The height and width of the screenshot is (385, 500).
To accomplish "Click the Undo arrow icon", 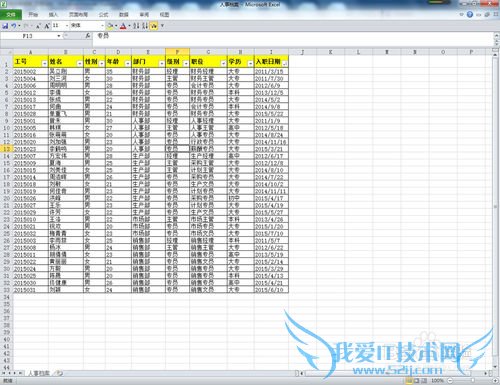I will pyautogui.click(x=14, y=26).
